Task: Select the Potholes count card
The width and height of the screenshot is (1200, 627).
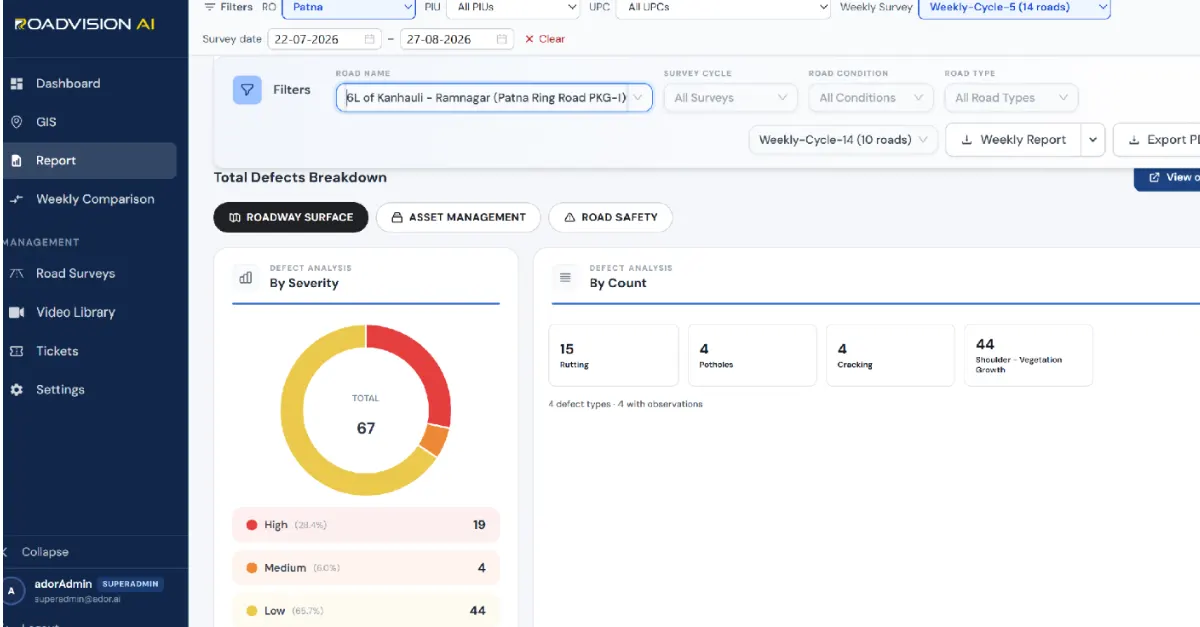Action: coord(752,355)
